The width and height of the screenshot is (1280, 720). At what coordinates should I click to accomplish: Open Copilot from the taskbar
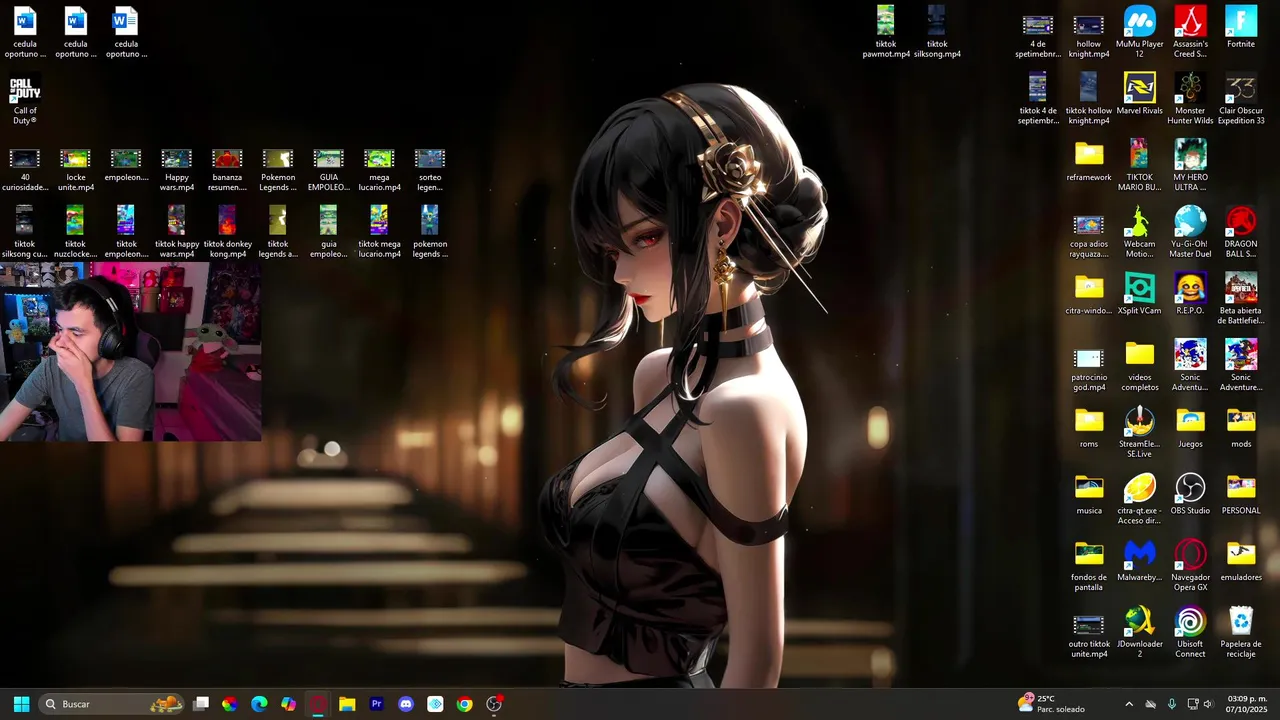click(289, 704)
